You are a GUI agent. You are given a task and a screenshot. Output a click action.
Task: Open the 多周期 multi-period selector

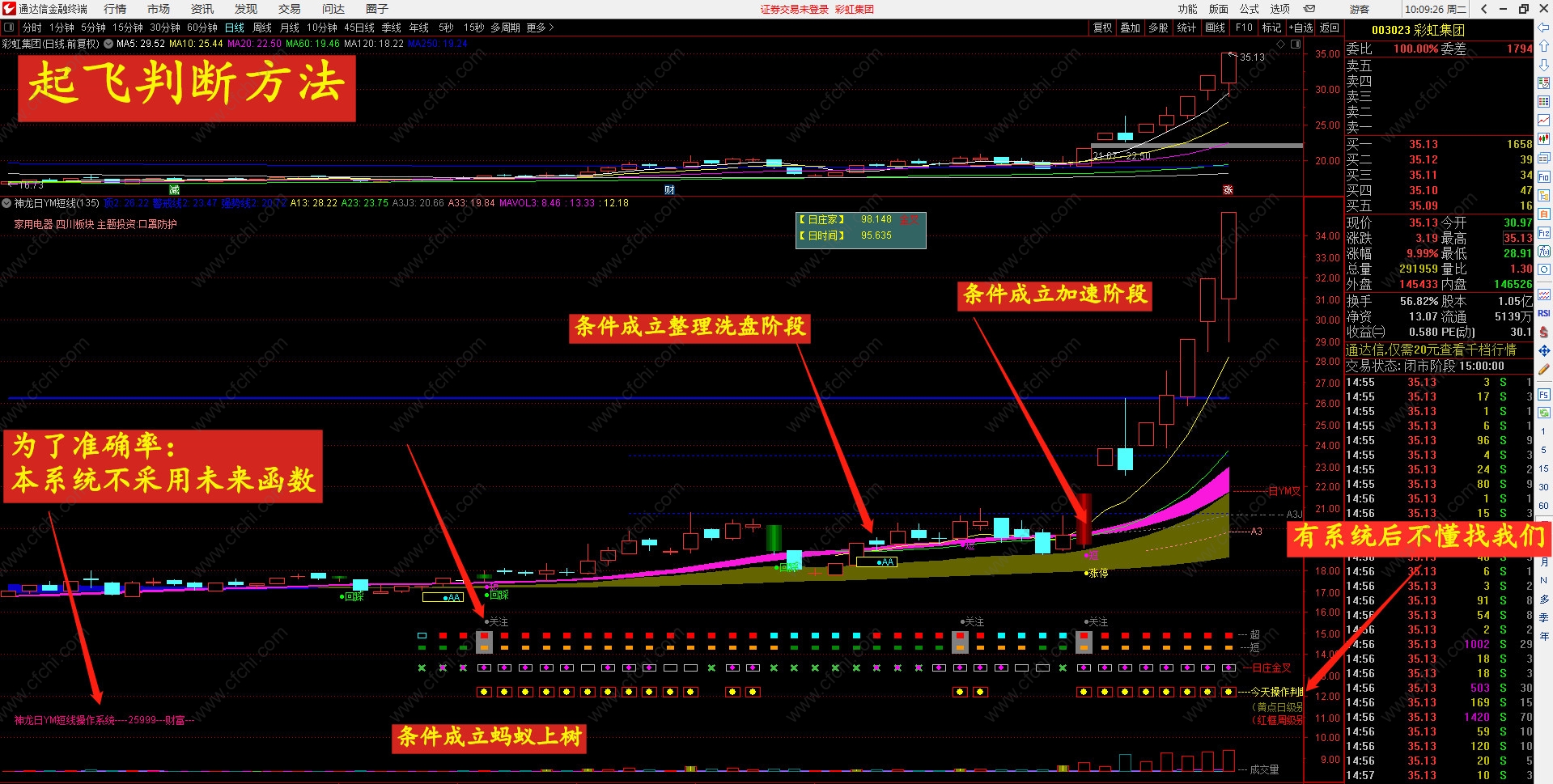point(505,28)
